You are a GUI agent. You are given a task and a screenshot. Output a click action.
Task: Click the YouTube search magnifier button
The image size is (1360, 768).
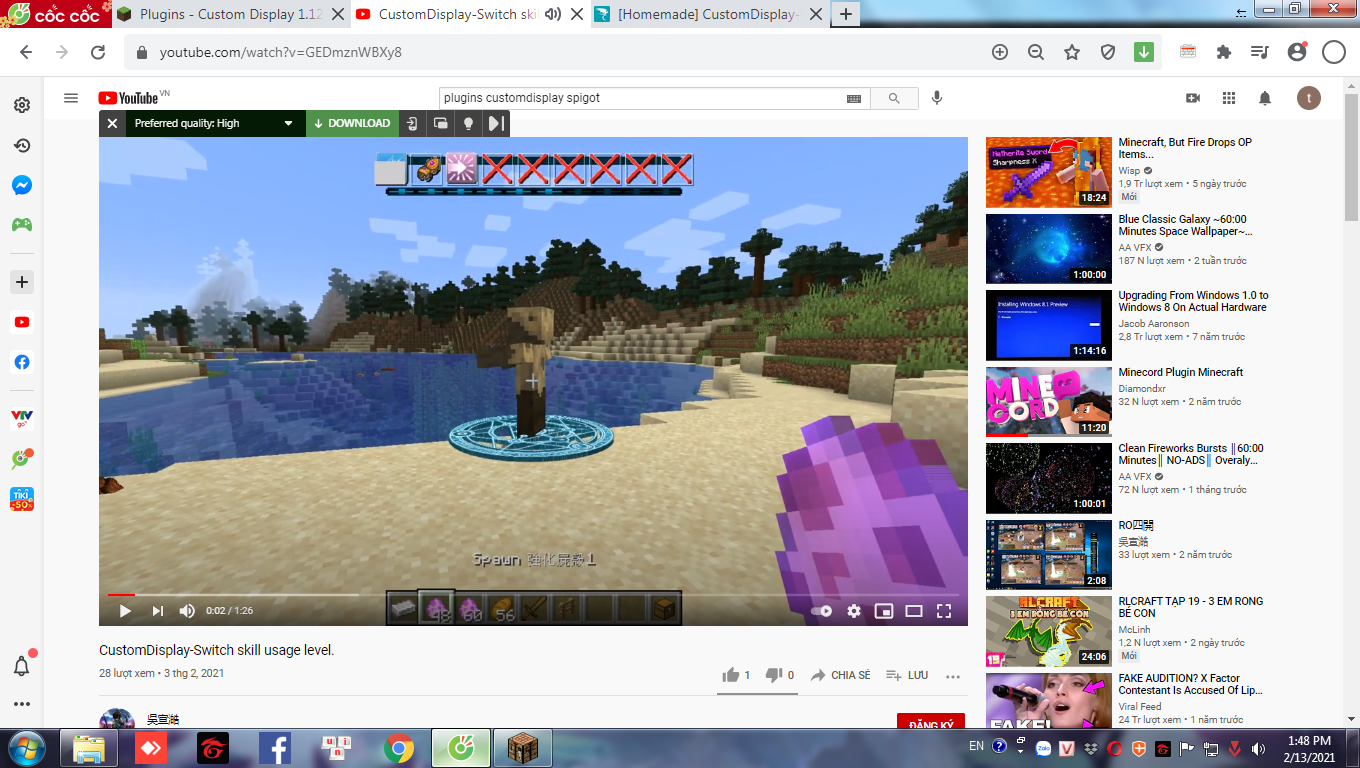[894, 98]
